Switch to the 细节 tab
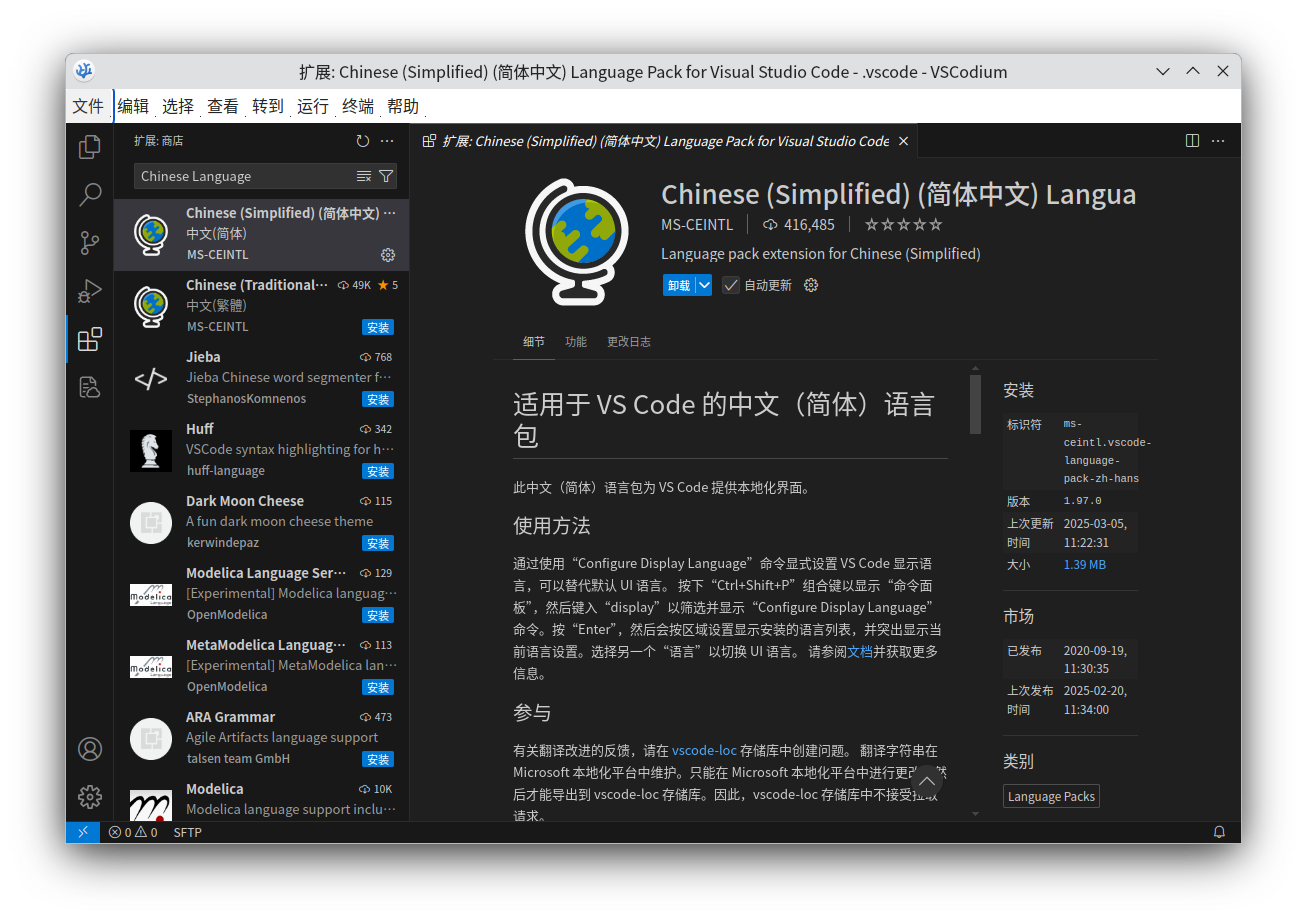 [534, 341]
